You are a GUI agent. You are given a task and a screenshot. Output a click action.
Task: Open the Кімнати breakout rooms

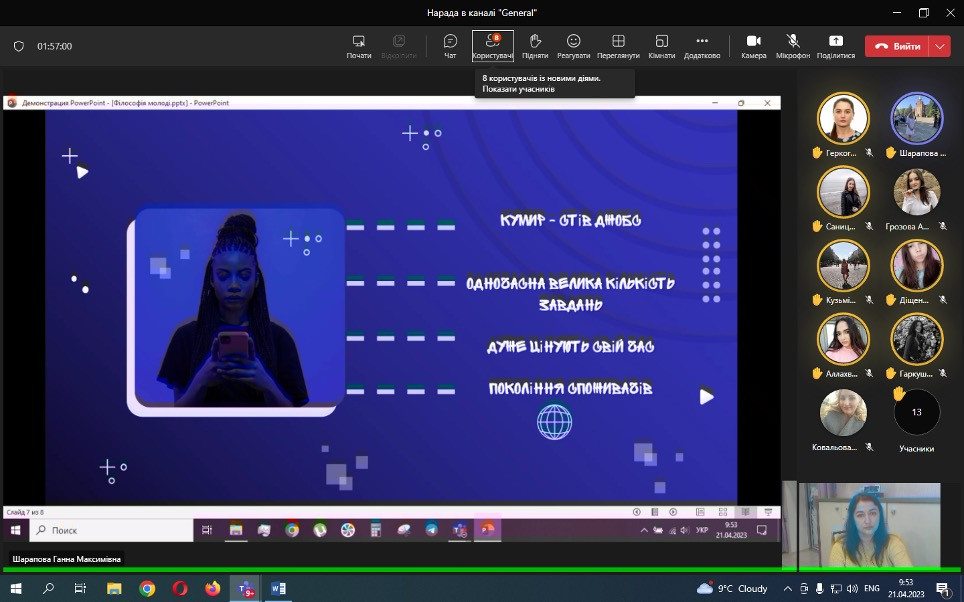click(x=662, y=46)
